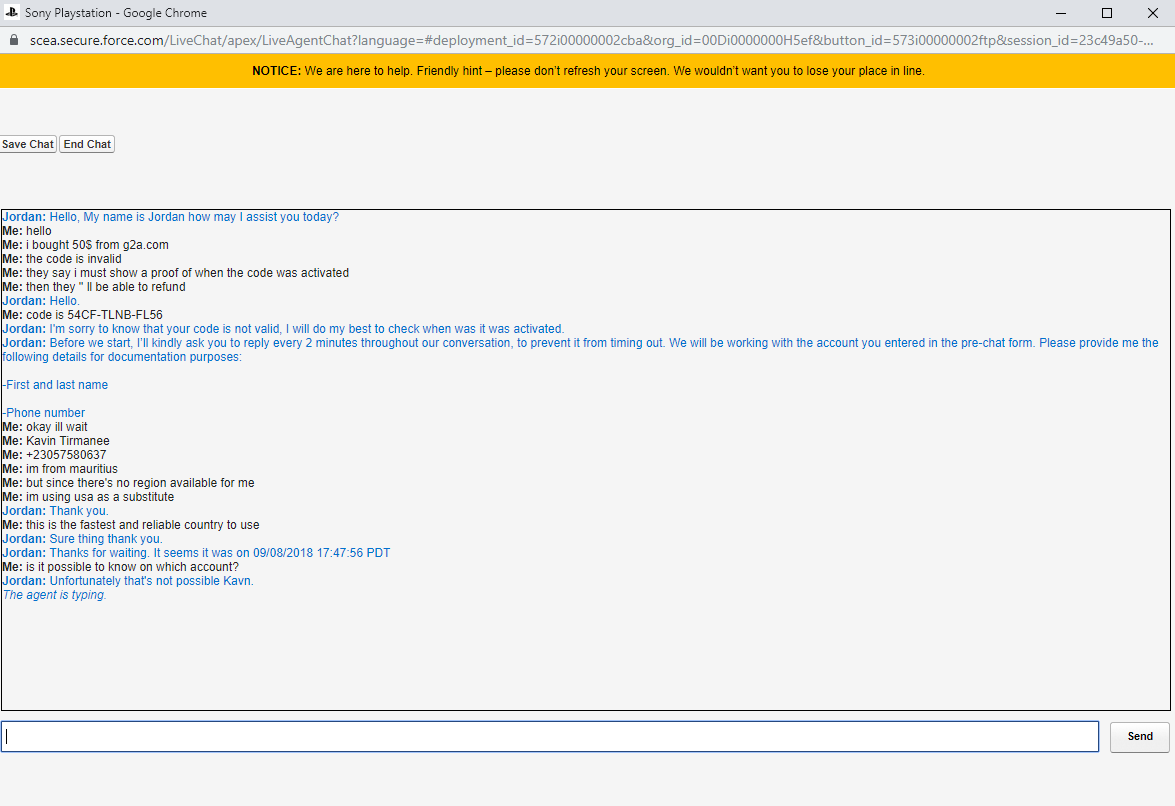Click message 'the code is invalid'
Screen dimensions: 1175x806
[61, 259]
